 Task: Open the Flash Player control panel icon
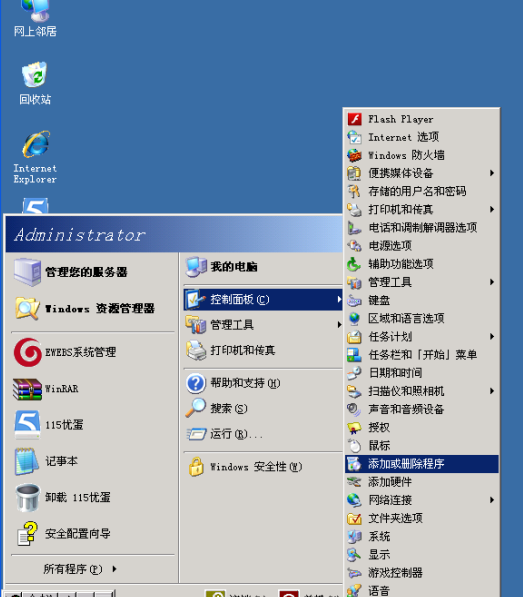tap(354, 119)
